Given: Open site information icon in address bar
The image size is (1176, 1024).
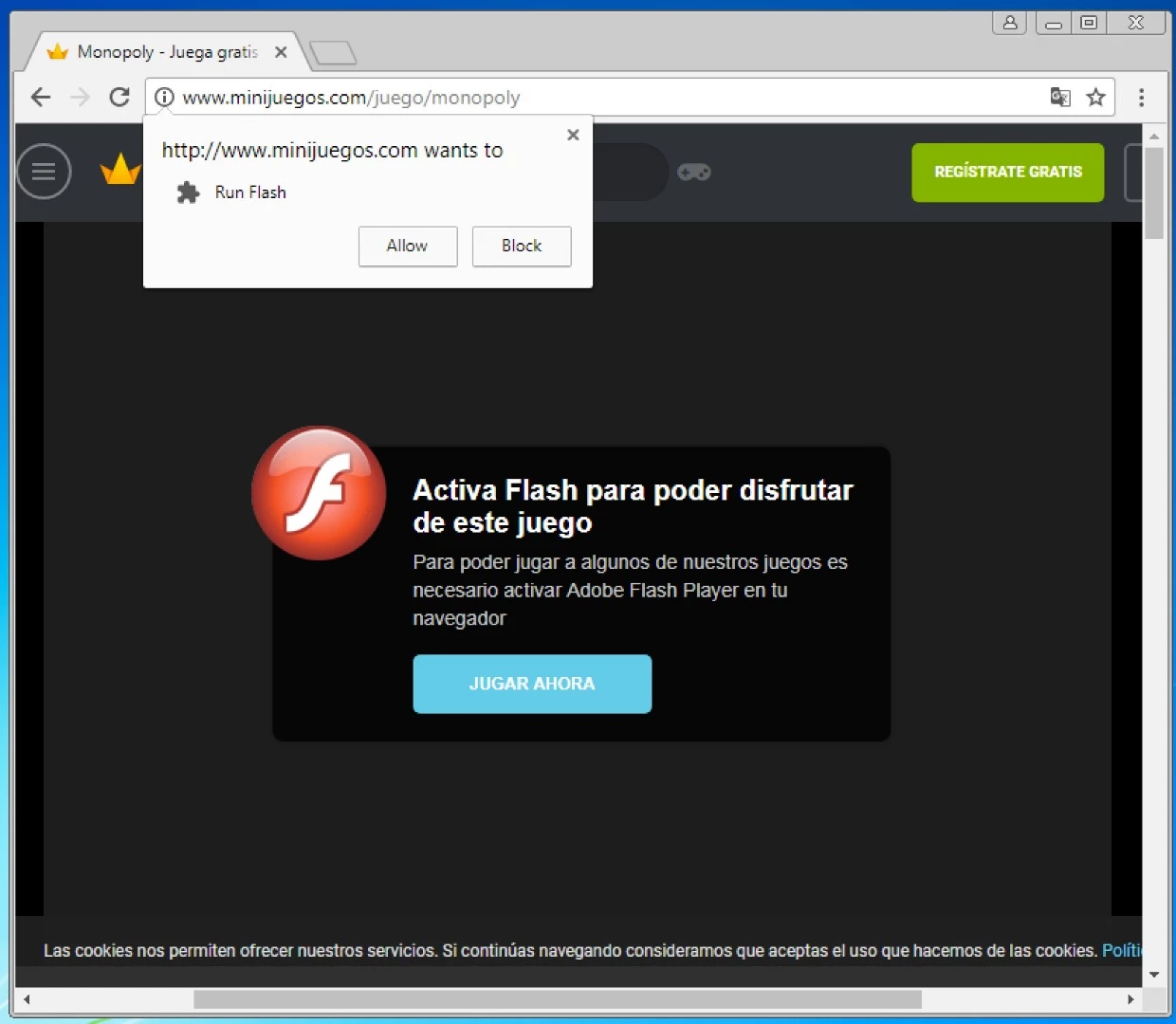Looking at the screenshot, I should [x=164, y=97].
